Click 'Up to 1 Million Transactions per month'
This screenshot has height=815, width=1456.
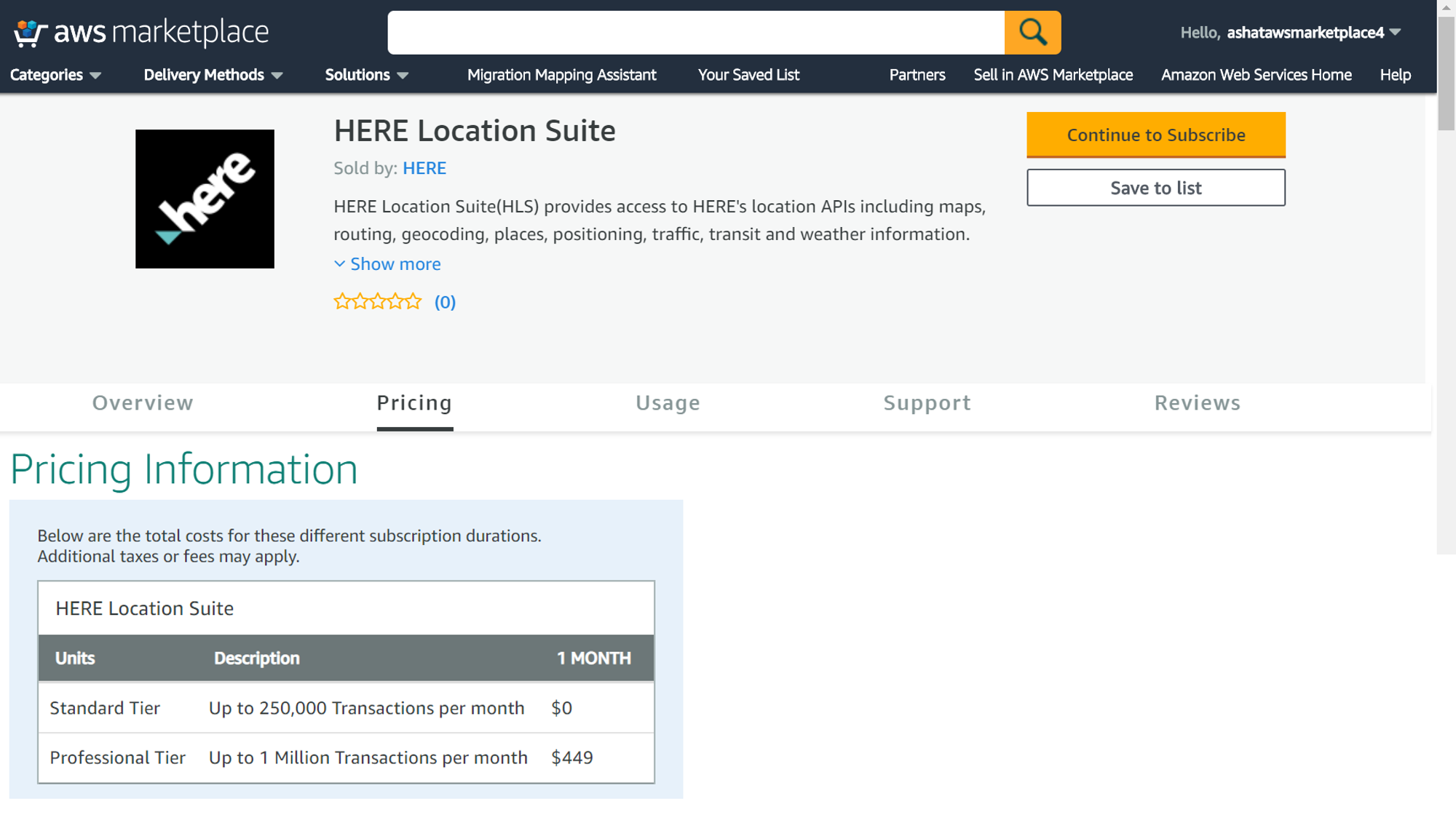(368, 758)
